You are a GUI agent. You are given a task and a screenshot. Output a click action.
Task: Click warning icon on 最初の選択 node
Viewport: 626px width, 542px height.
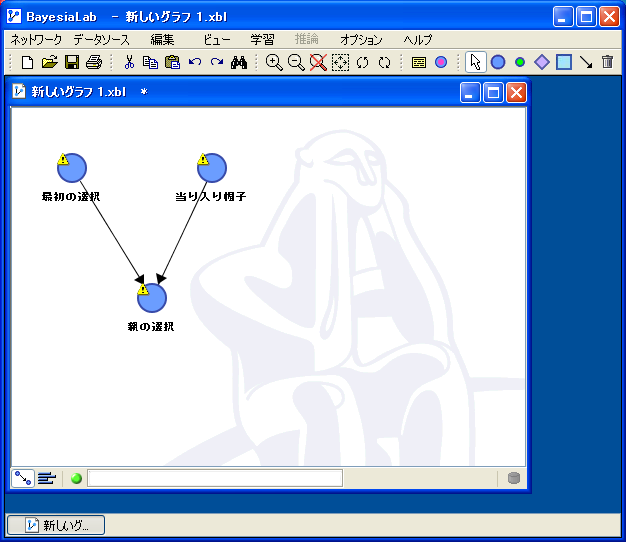(63, 159)
